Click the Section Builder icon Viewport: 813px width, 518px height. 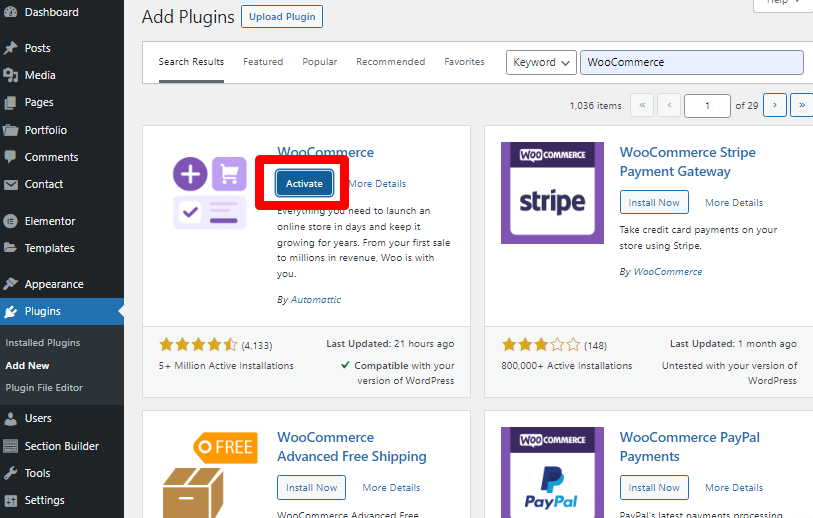coord(10,446)
